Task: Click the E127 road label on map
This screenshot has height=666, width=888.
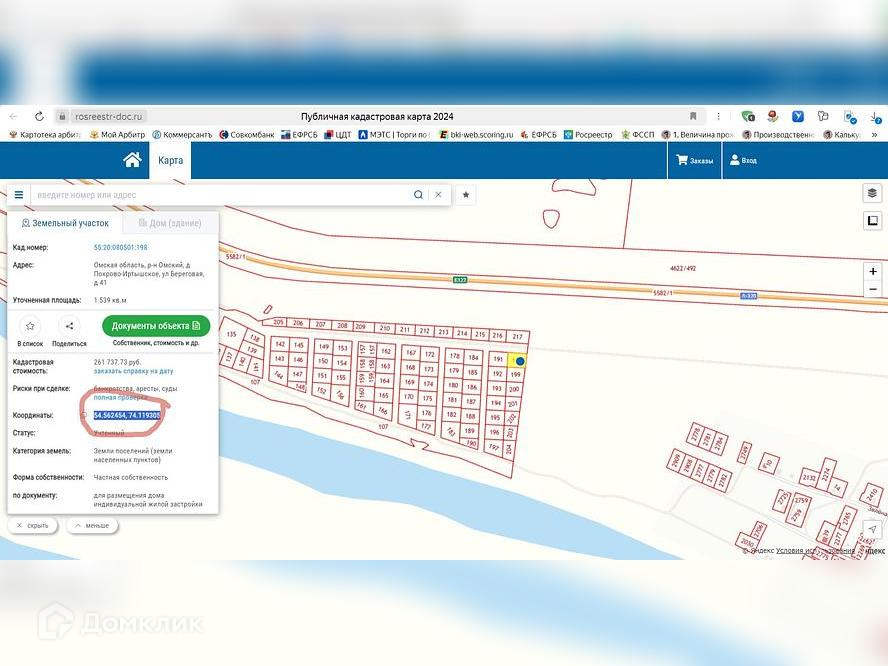Action: coord(460,280)
